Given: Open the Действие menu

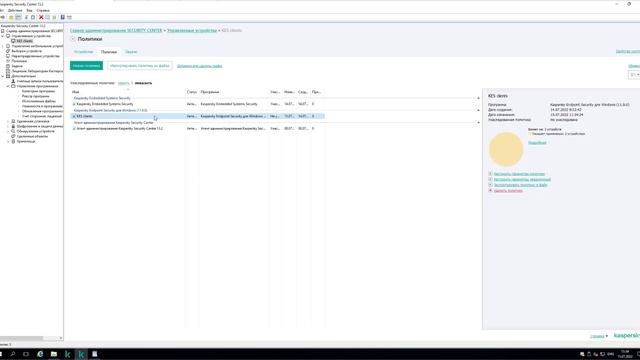Looking at the screenshot, I should pos(15,10).
